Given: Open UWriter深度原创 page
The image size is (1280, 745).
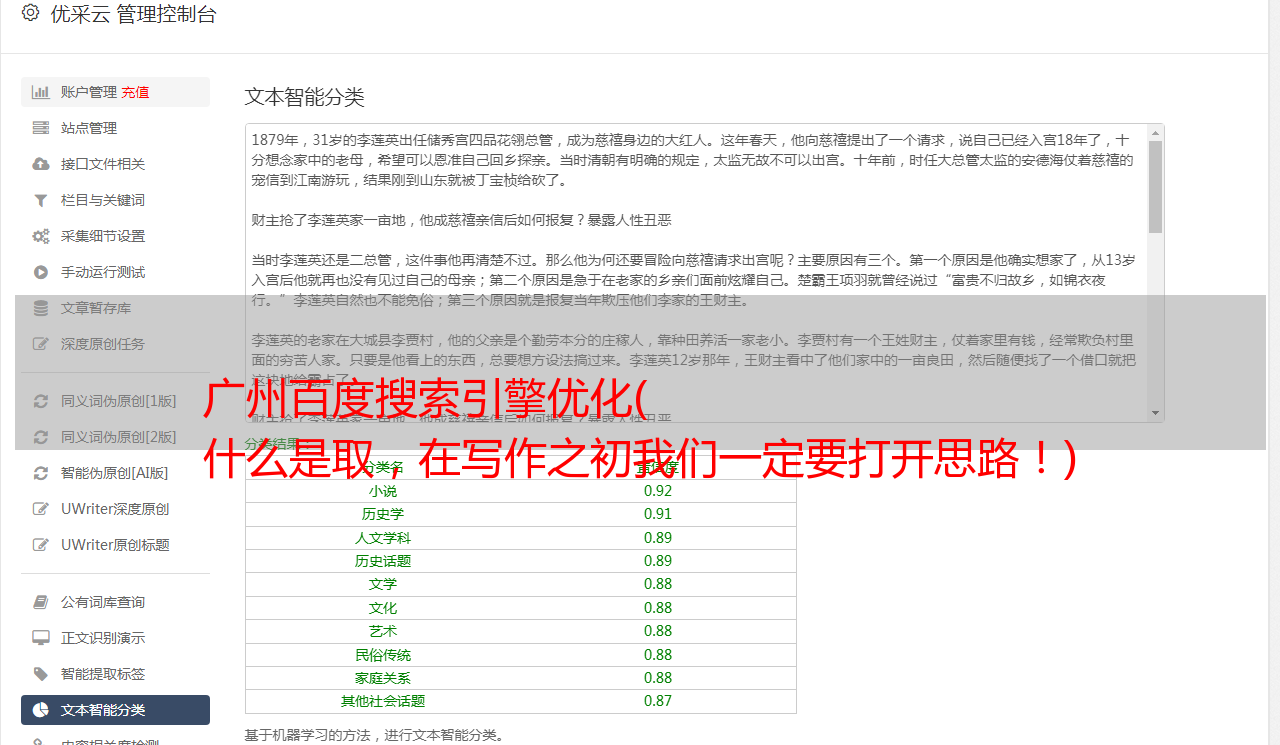Looking at the screenshot, I should point(115,509).
